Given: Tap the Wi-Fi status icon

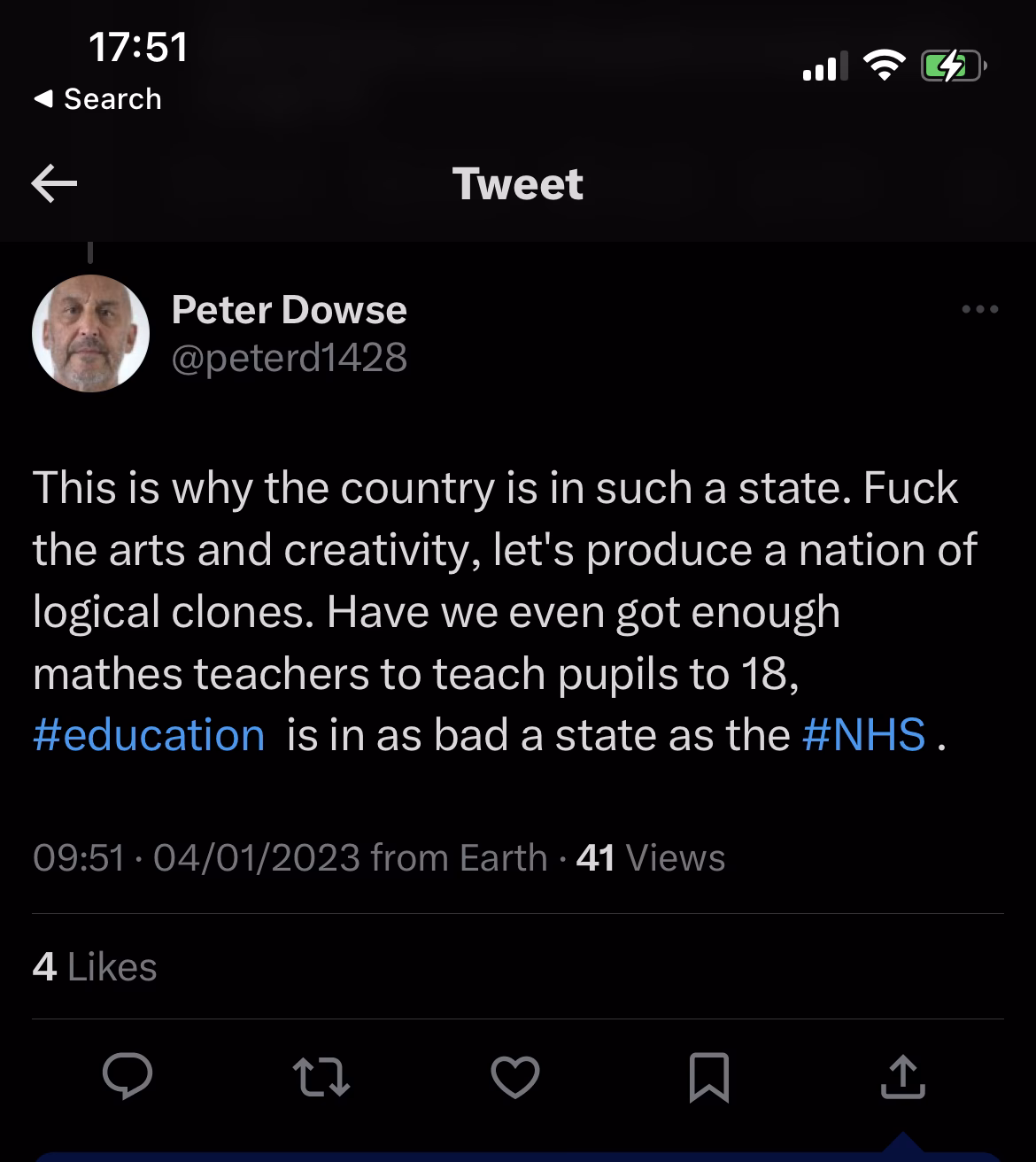Looking at the screenshot, I should coord(882,66).
